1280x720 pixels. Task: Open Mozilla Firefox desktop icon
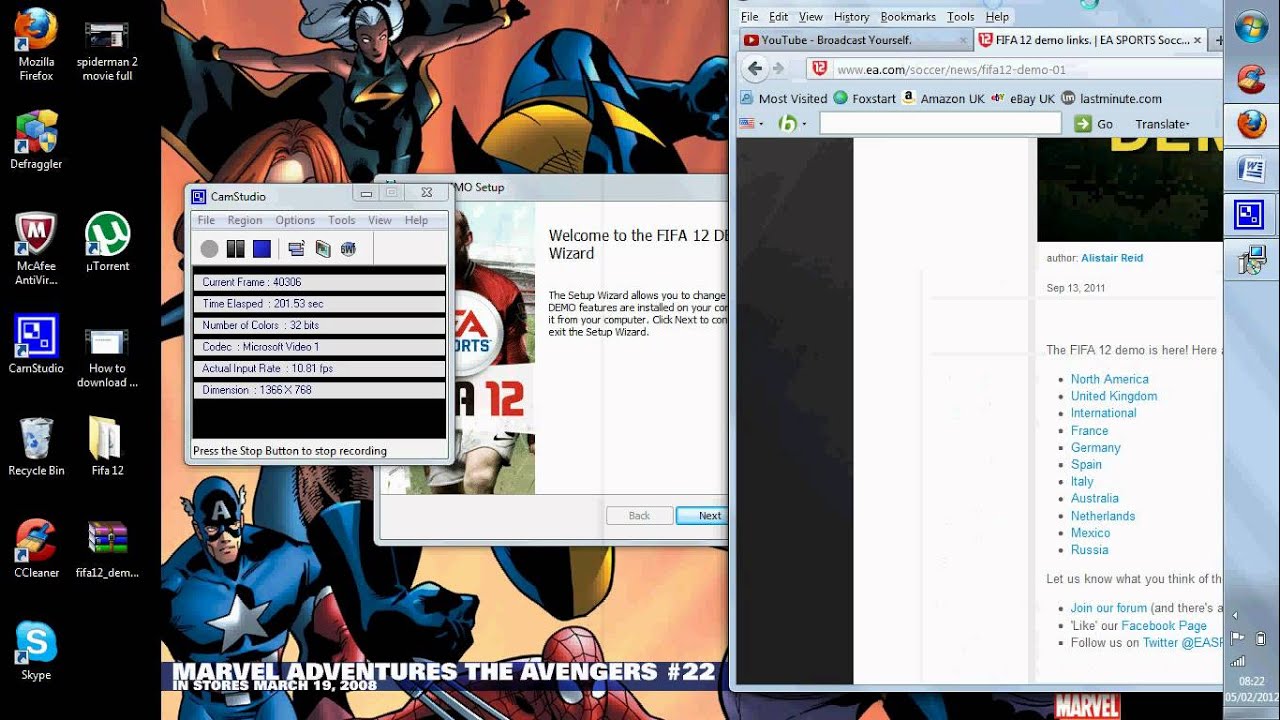pyautogui.click(x=36, y=45)
